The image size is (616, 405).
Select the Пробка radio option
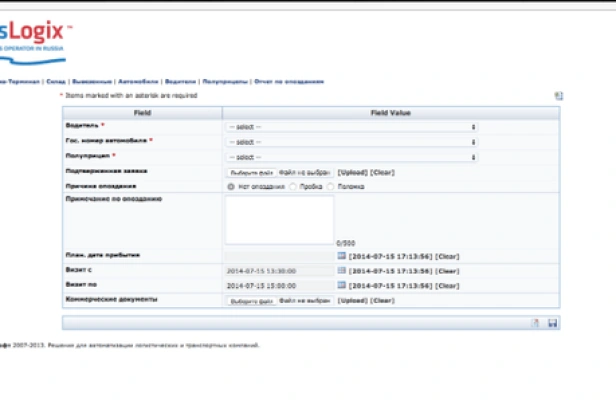292,186
